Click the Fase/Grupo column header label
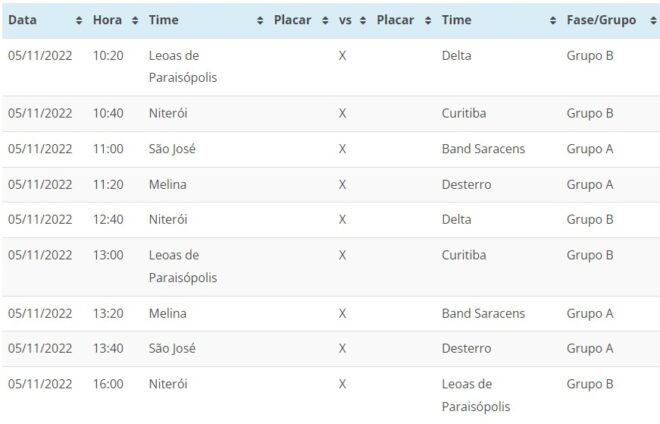Image resolution: width=660 pixels, height=424 pixels. click(x=601, y=21)
